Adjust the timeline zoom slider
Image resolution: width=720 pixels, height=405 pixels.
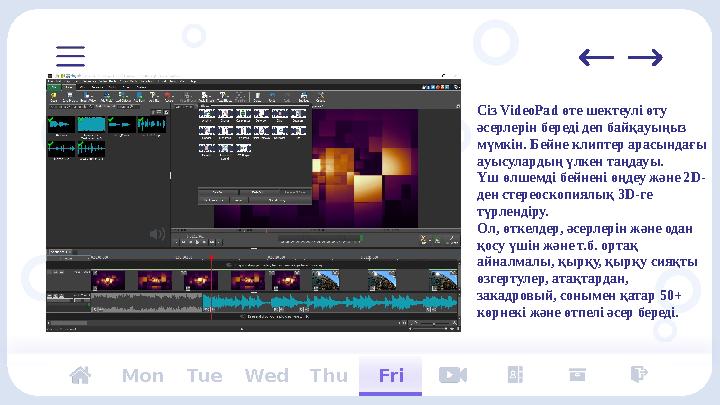pyautogui.click(x=432, y=324)
